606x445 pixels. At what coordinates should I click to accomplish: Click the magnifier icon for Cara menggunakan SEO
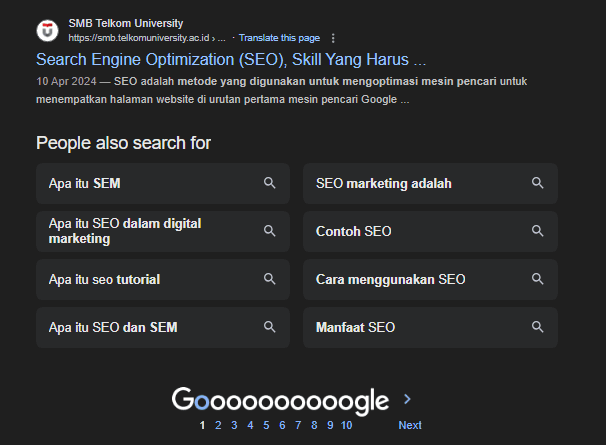coord(537,279)
